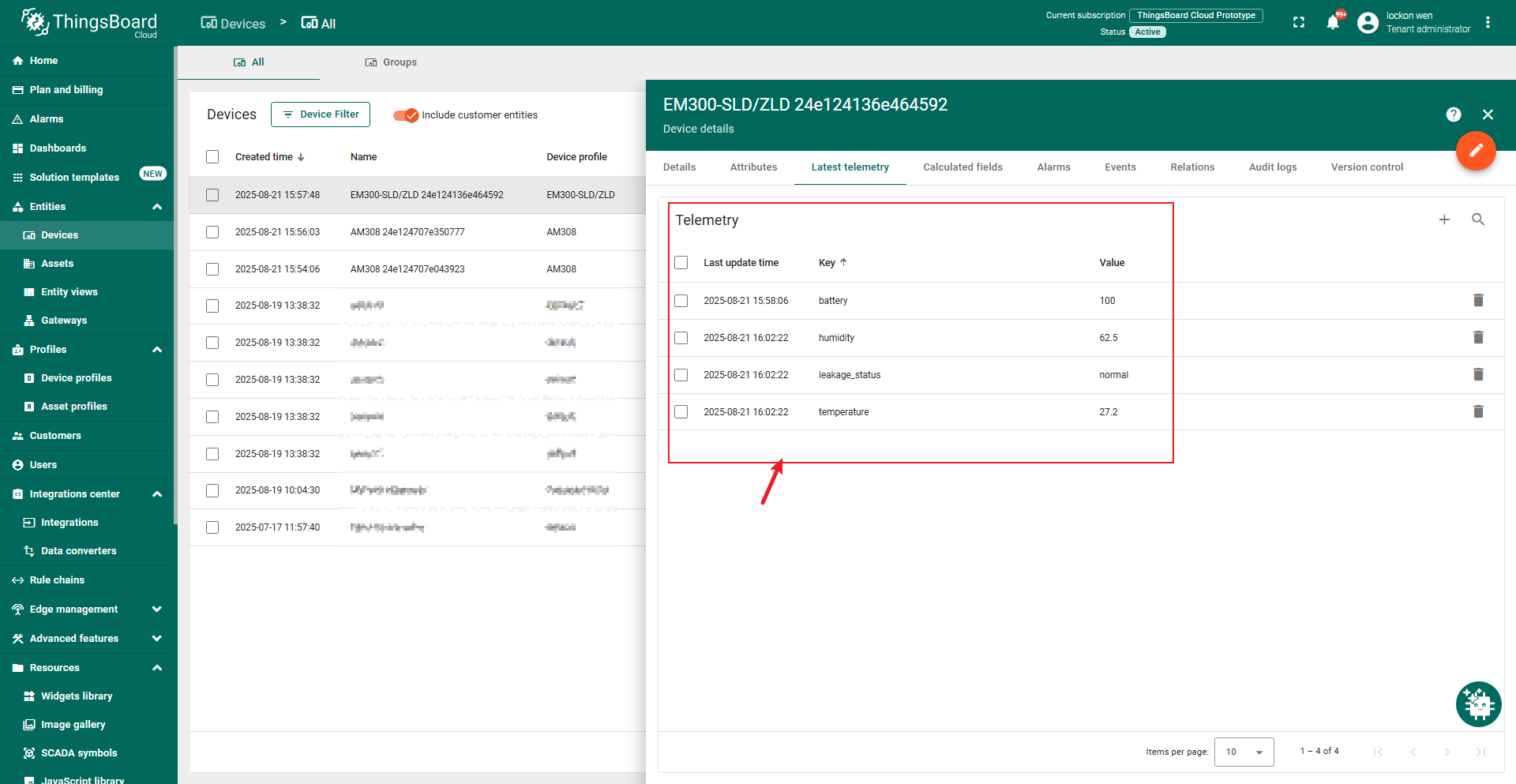The width and height of the screenshot is (1516, 784).
Task: Open Rule chains
Action: (87, 580)
